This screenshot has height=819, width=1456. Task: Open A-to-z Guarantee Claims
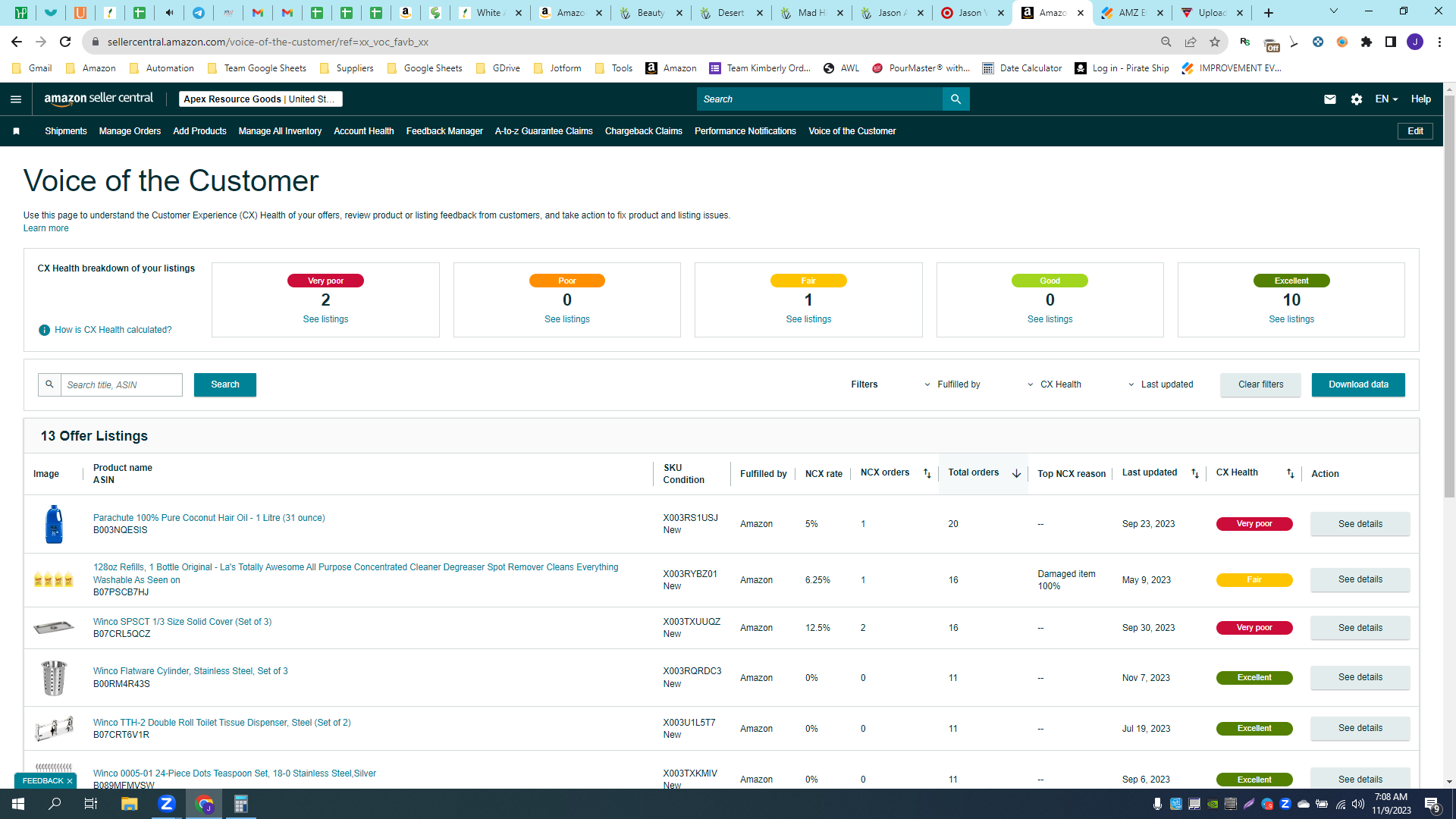(x=544, y=131)
